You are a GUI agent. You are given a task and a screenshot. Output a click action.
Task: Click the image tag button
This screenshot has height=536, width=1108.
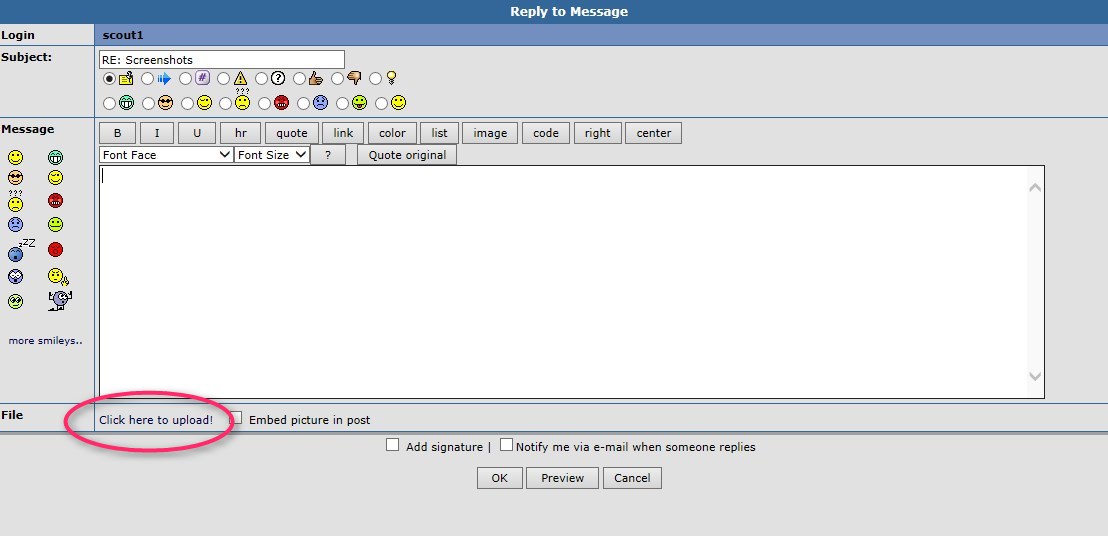[490, 133]
